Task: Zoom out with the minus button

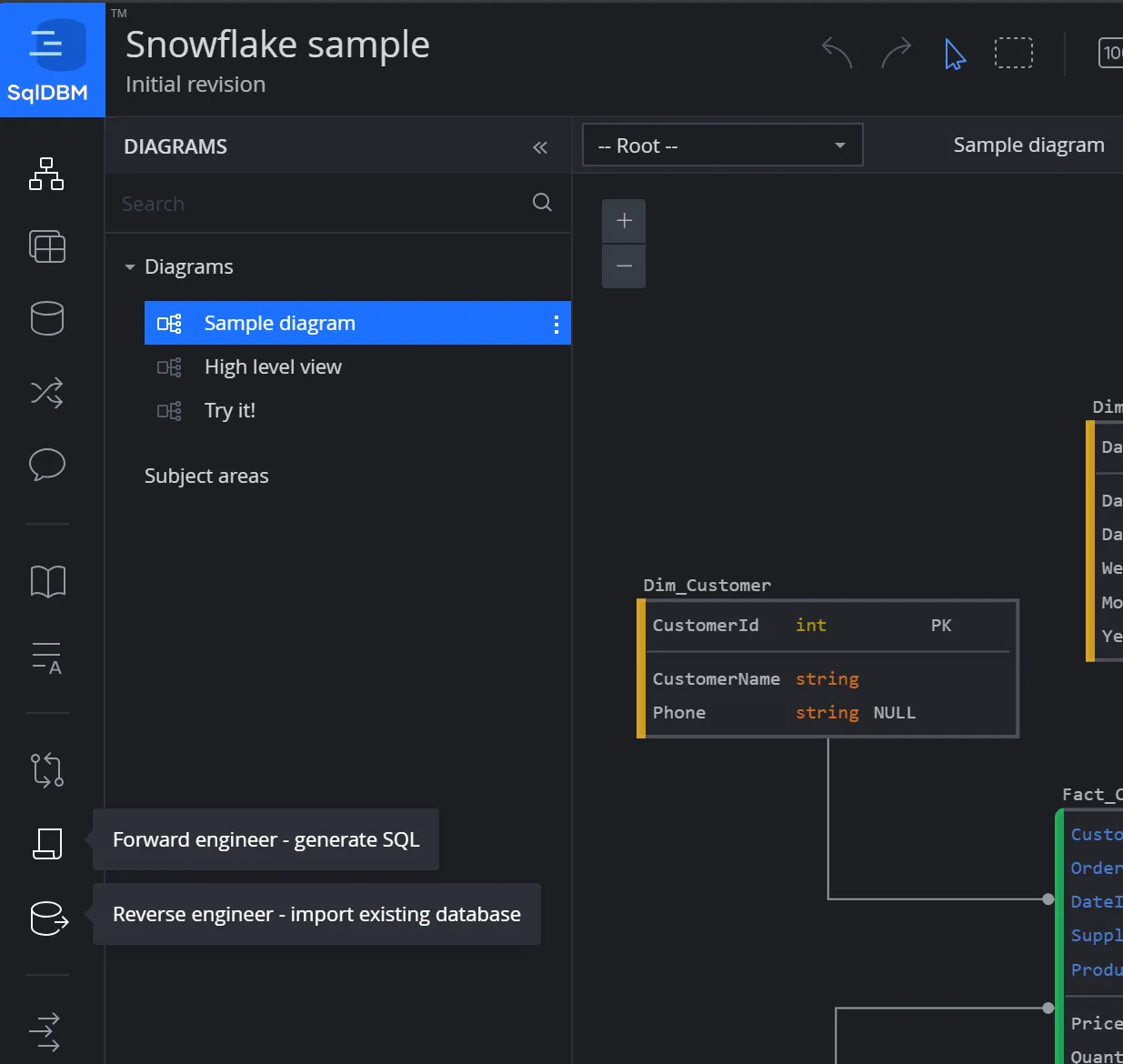Action: tap(624, 266)
